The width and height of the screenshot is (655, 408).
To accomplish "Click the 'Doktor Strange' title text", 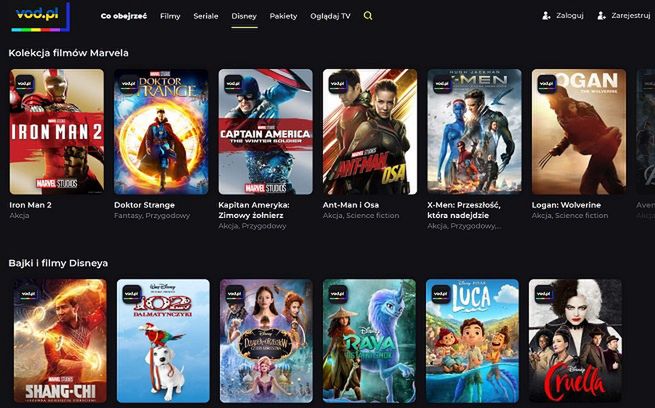I will point(145,205).
